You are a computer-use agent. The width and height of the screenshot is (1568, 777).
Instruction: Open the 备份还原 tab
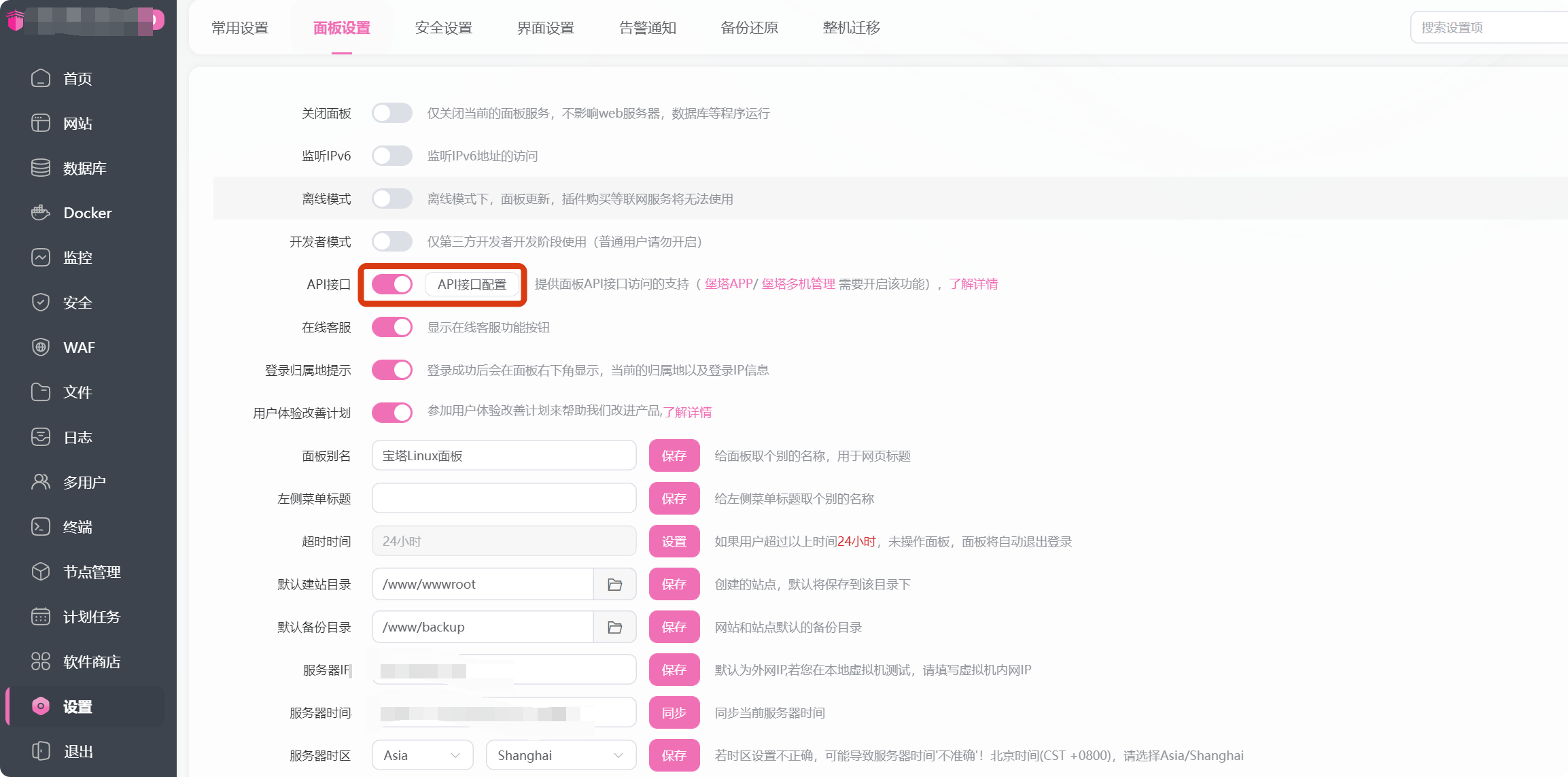[749, 28]
